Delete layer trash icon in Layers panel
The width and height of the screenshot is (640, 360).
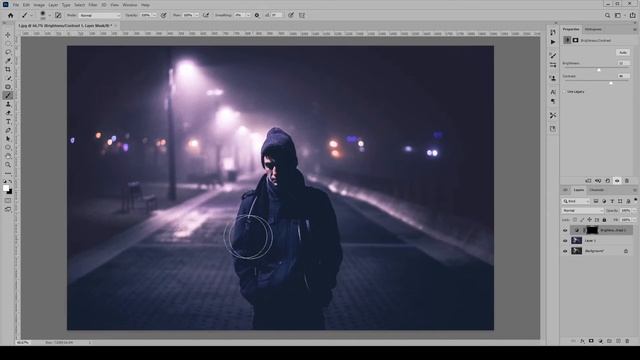point(627,341)
